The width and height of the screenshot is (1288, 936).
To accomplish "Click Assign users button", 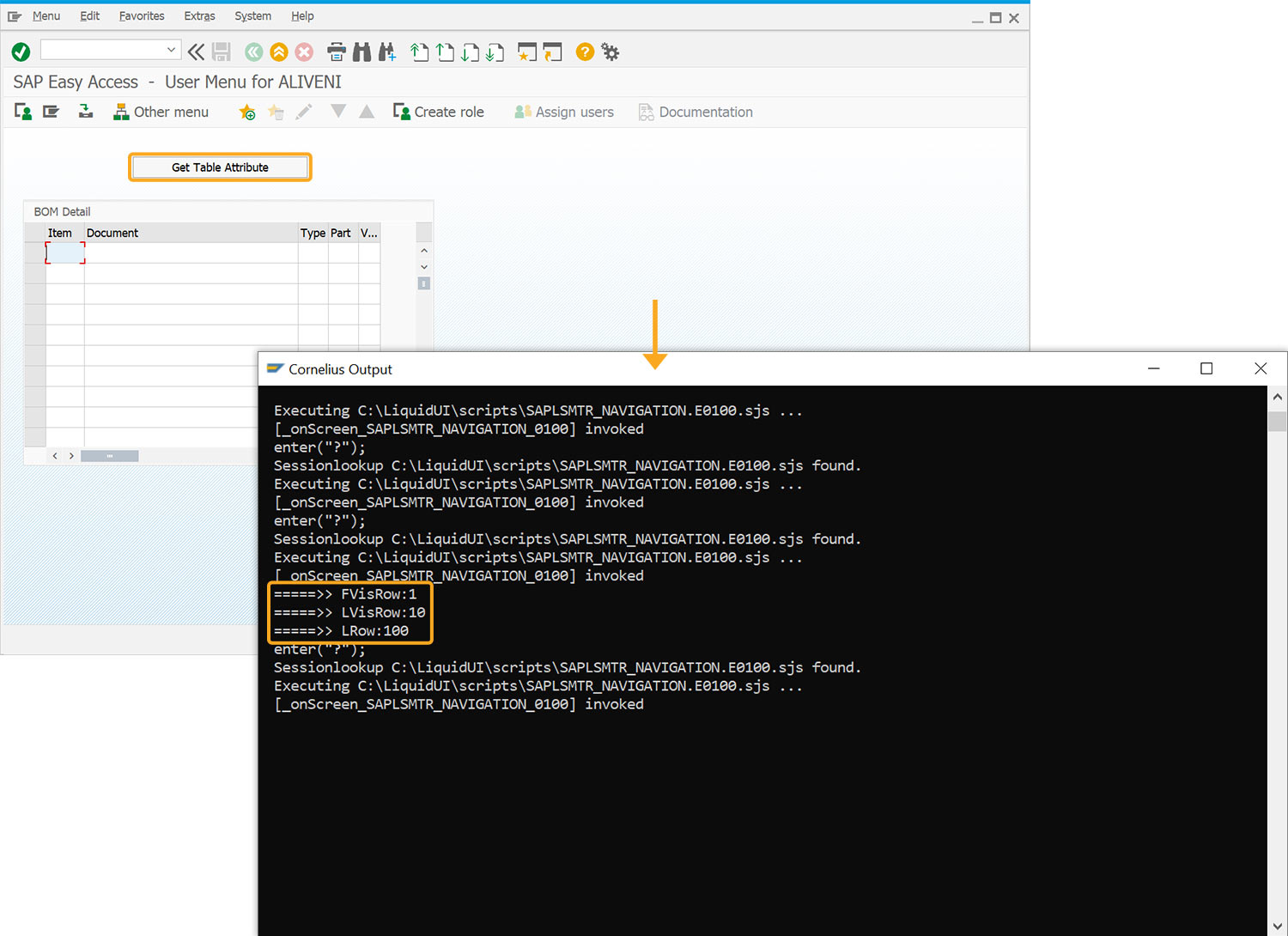I will point(564,112).
